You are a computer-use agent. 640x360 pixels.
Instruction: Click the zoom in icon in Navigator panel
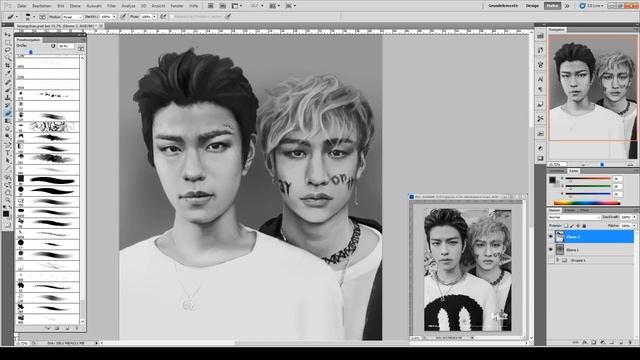click(631, 164)
